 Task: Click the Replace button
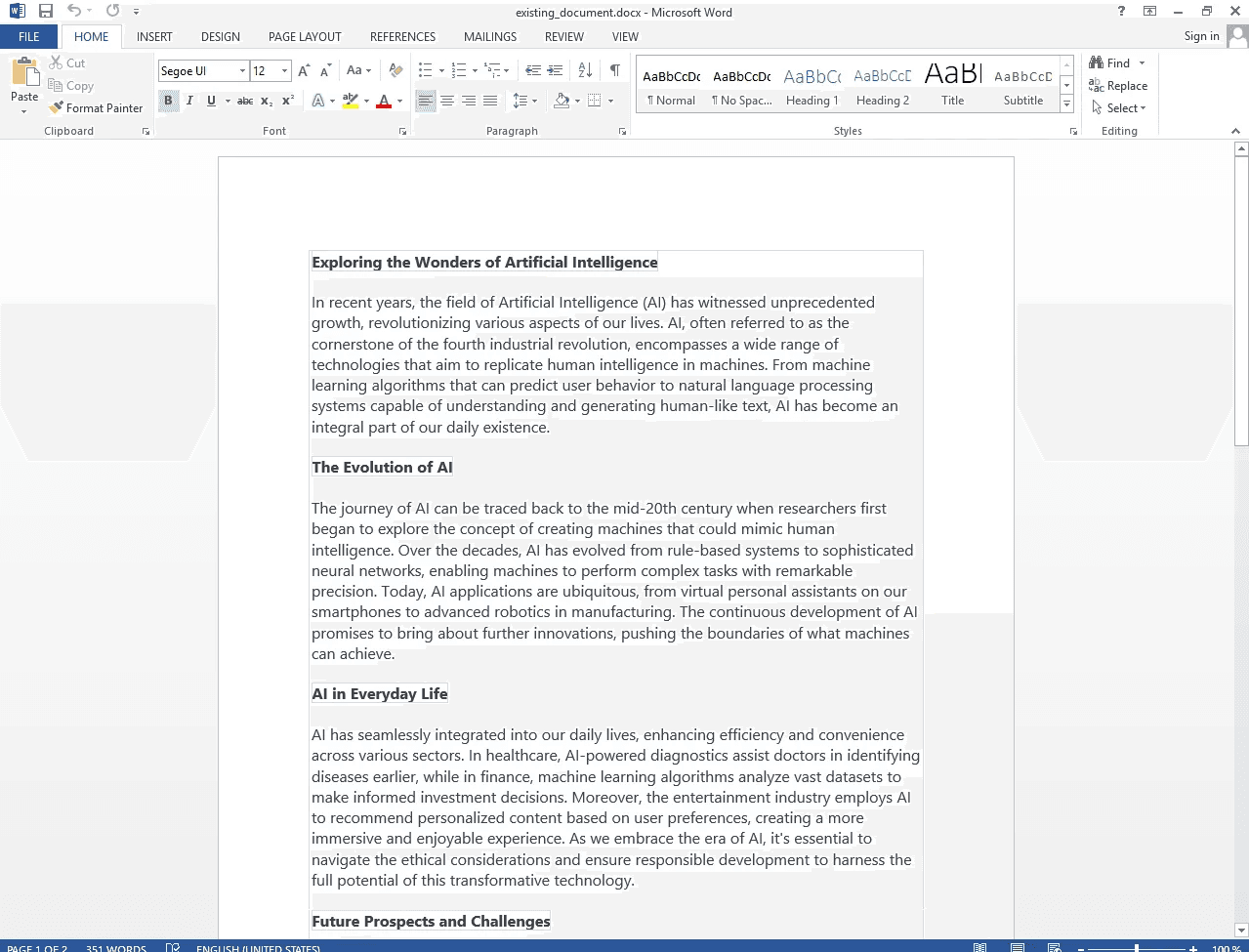click(1118, 85)
